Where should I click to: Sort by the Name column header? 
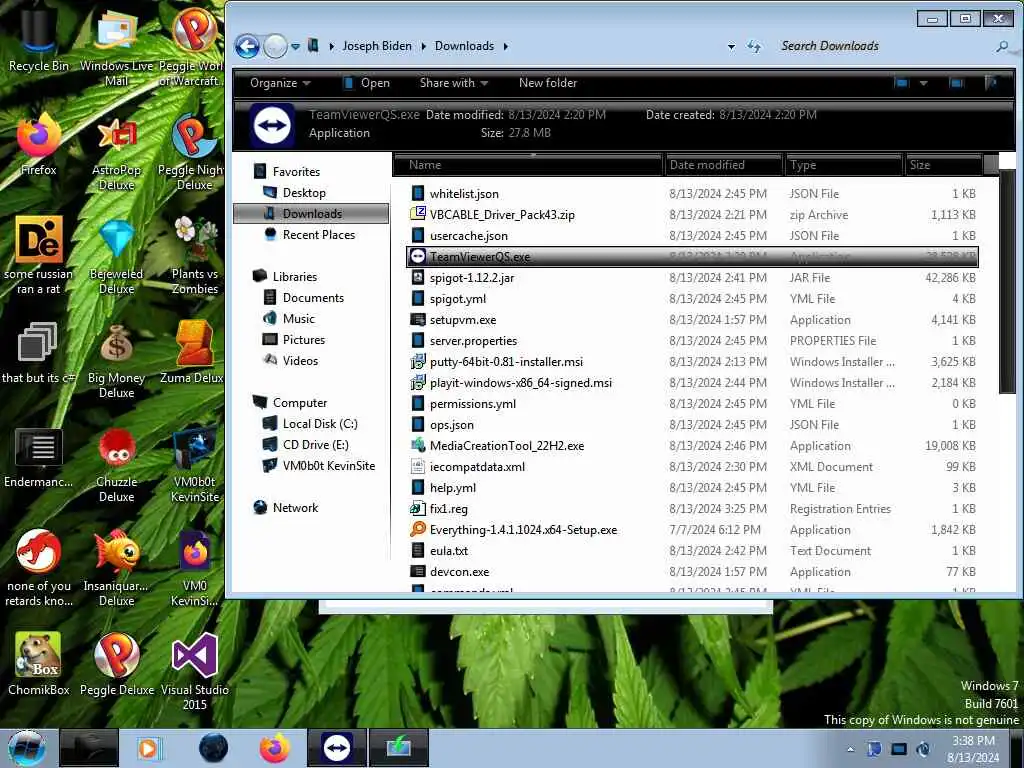528,165
